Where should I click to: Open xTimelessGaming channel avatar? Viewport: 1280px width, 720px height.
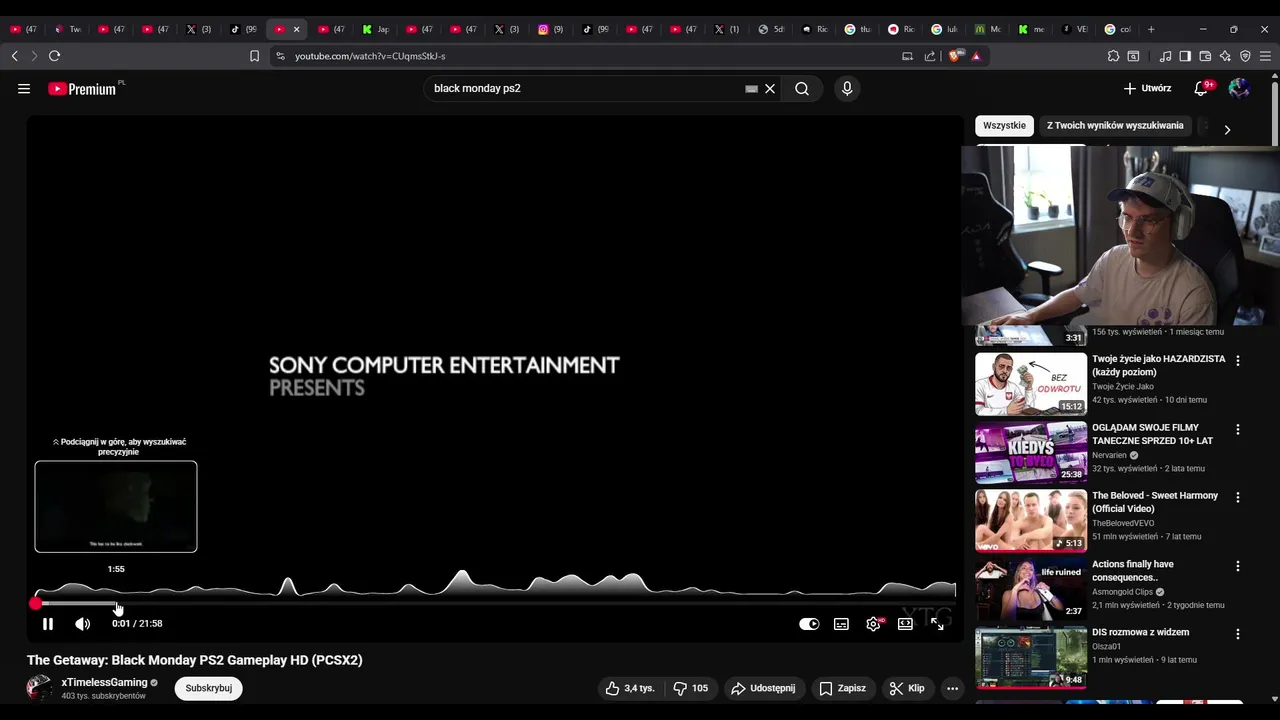(39, 688)
